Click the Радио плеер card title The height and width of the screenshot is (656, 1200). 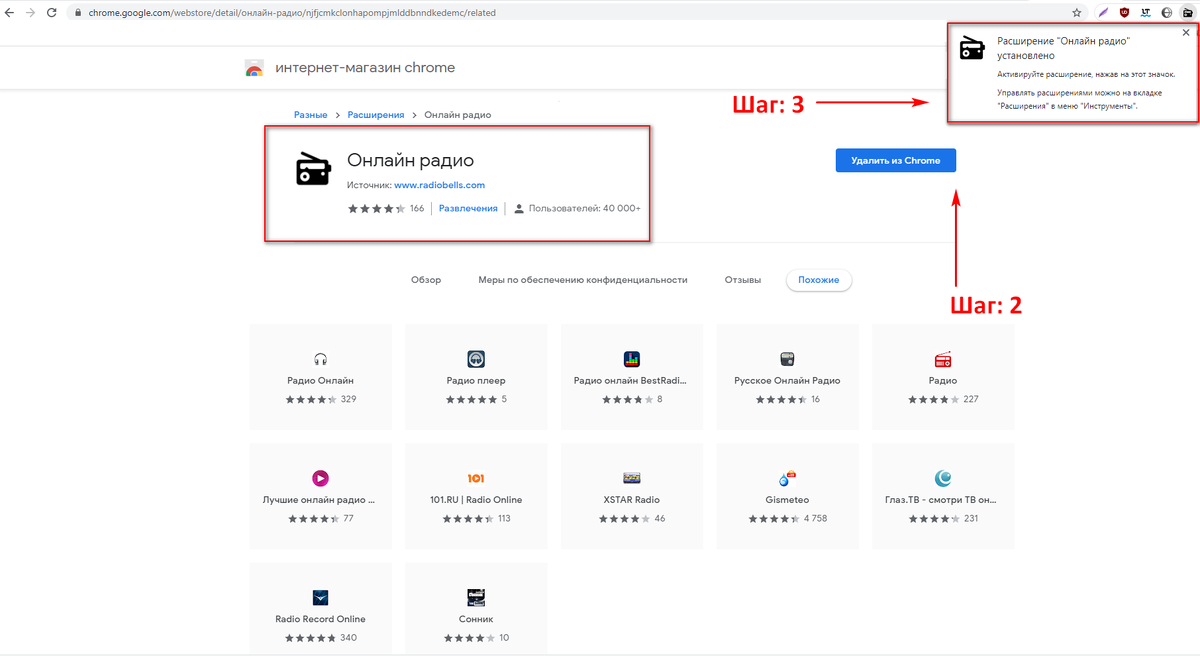pyautogui.click(x=476, y=380)
